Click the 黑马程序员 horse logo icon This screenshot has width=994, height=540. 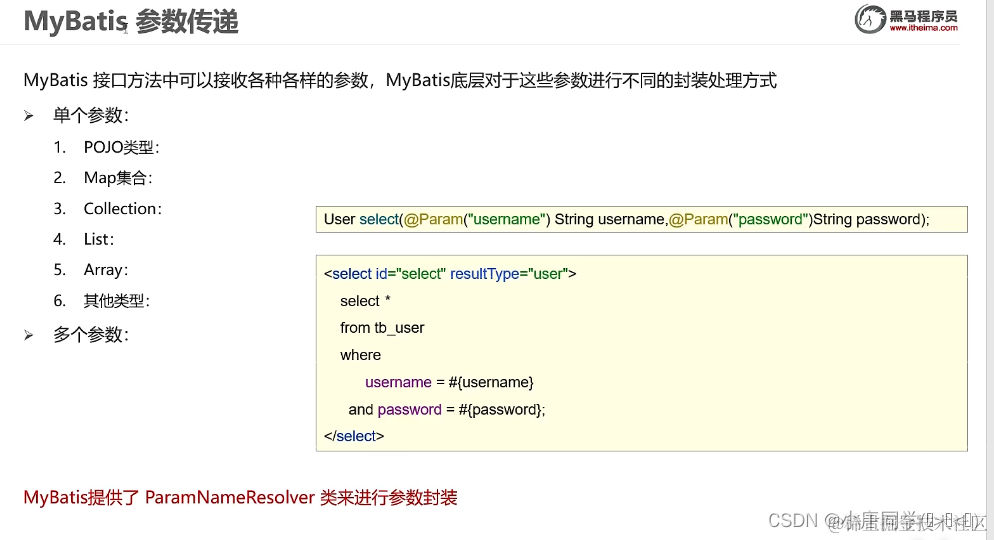(x=870, y=18)
